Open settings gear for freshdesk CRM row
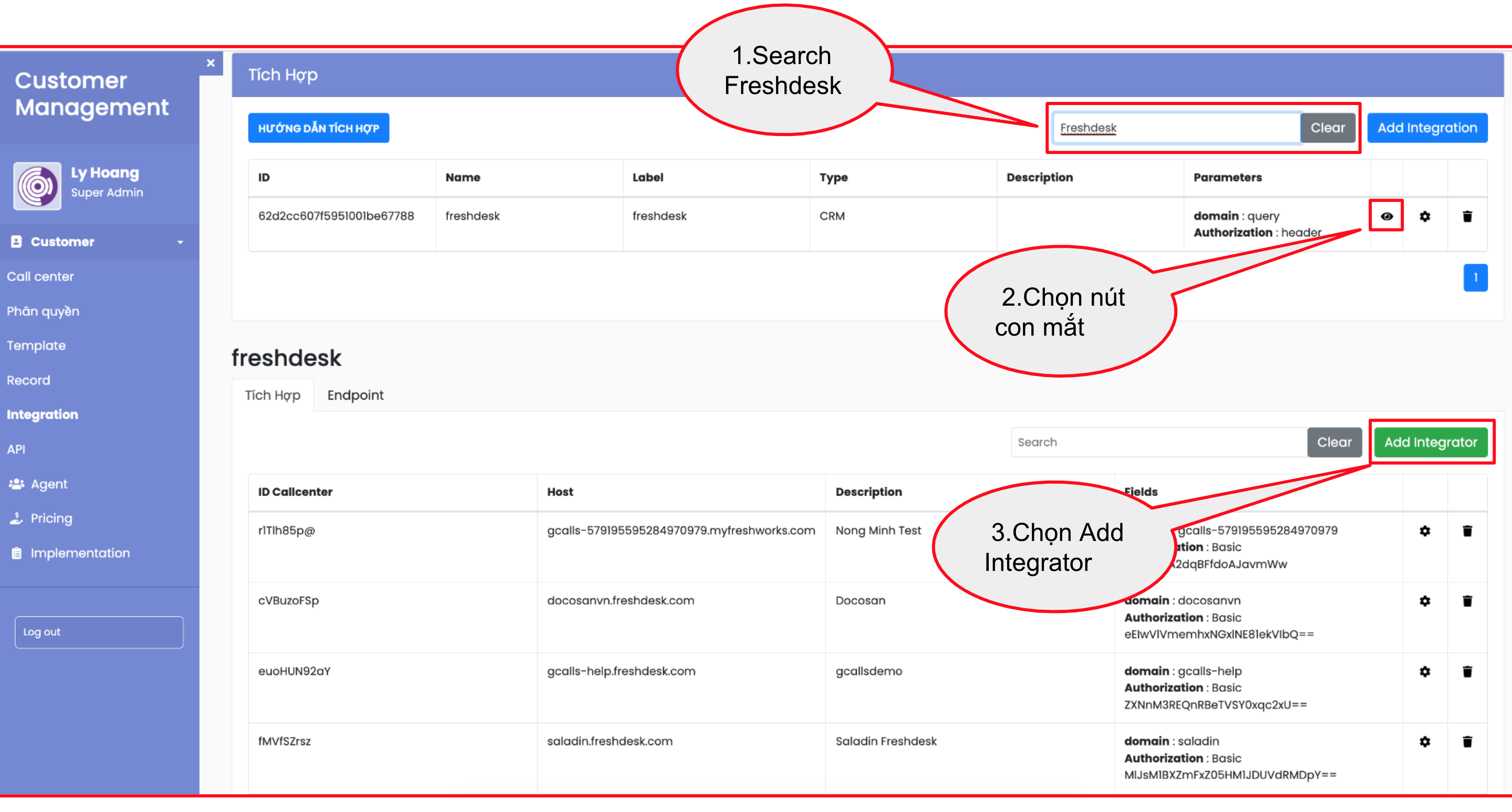The height and width of the screenshot is (812, 1512). 1425,216
